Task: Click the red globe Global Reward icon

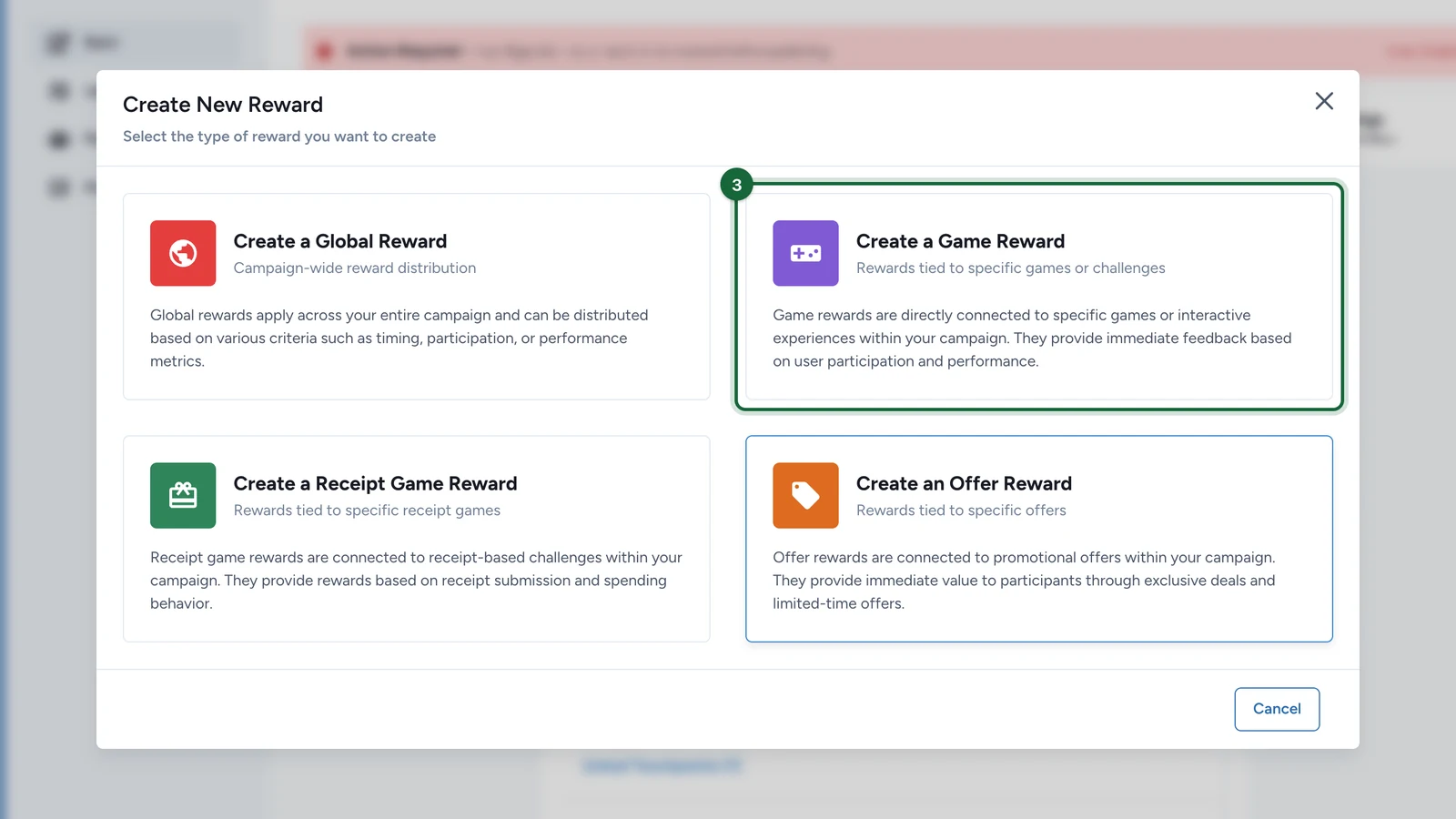Action: 183,253
